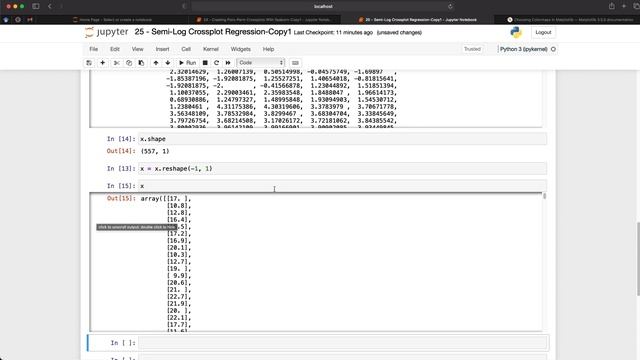Image resolution: width=640 pixels, height=360 pixels.
Task: Click the array value [20.6] in output
Action: (179, 283)
